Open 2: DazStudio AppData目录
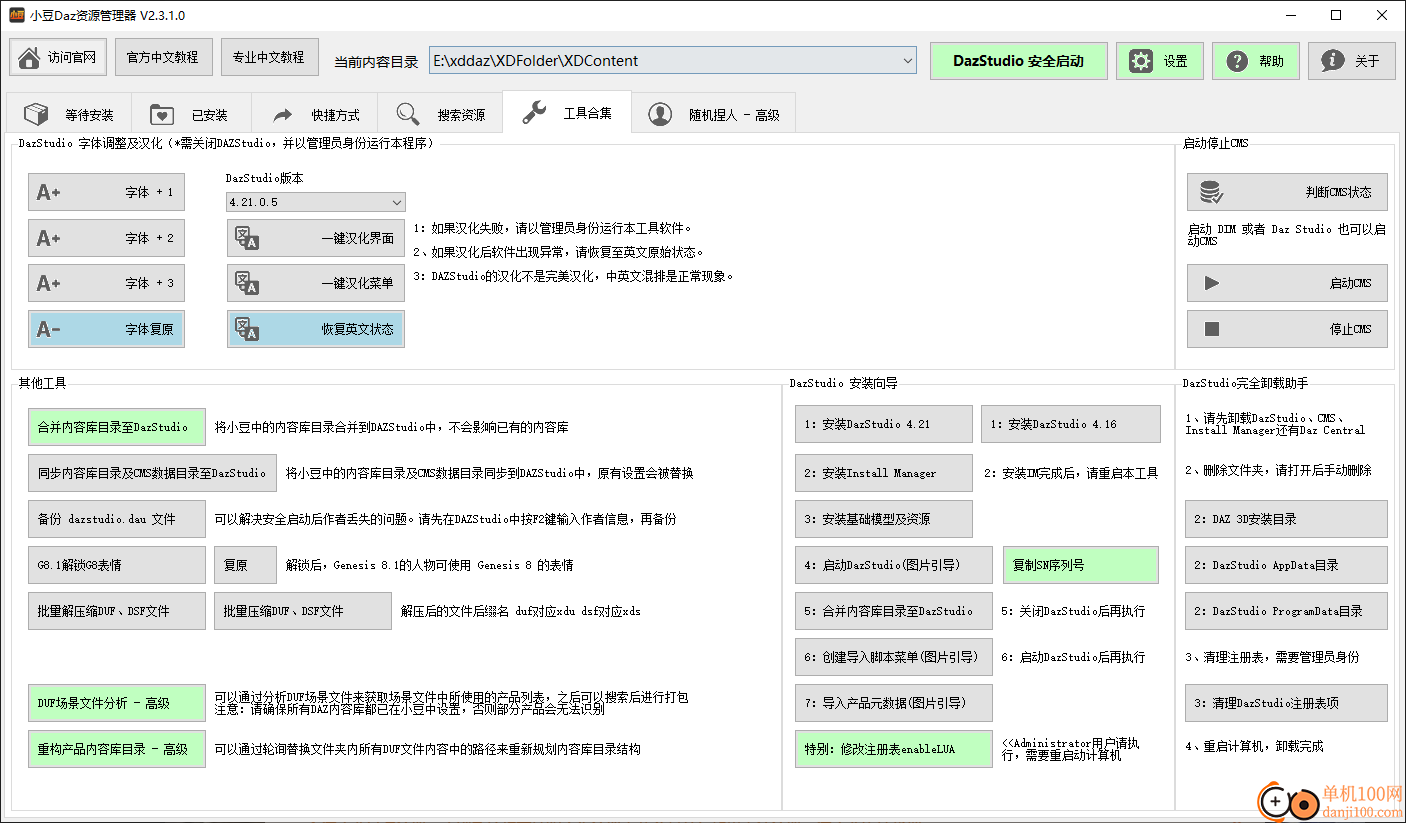The height and width of the screenshot is (823, 1406). 1287,565
